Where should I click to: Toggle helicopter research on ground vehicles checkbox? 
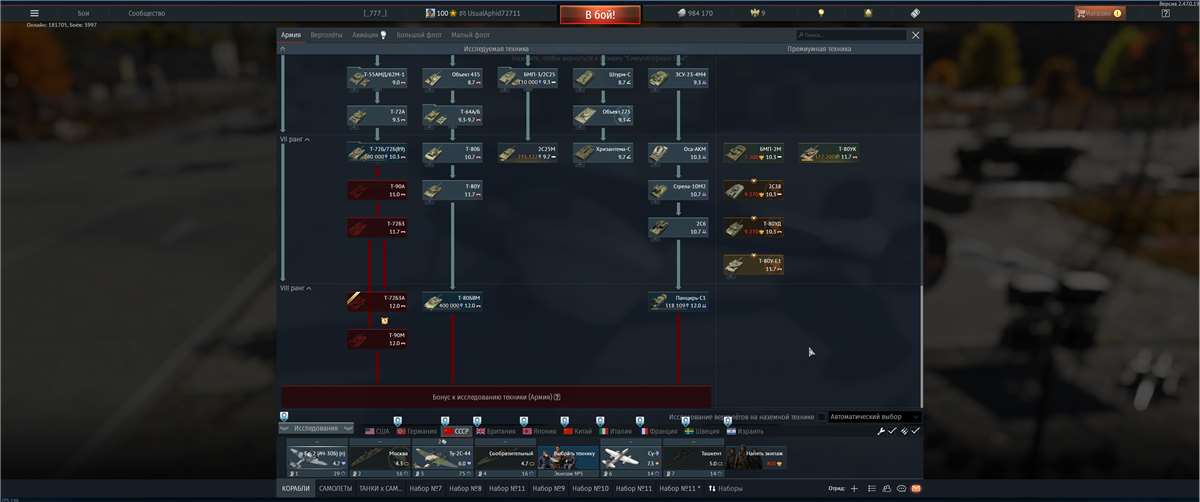(x=822, y=416)
